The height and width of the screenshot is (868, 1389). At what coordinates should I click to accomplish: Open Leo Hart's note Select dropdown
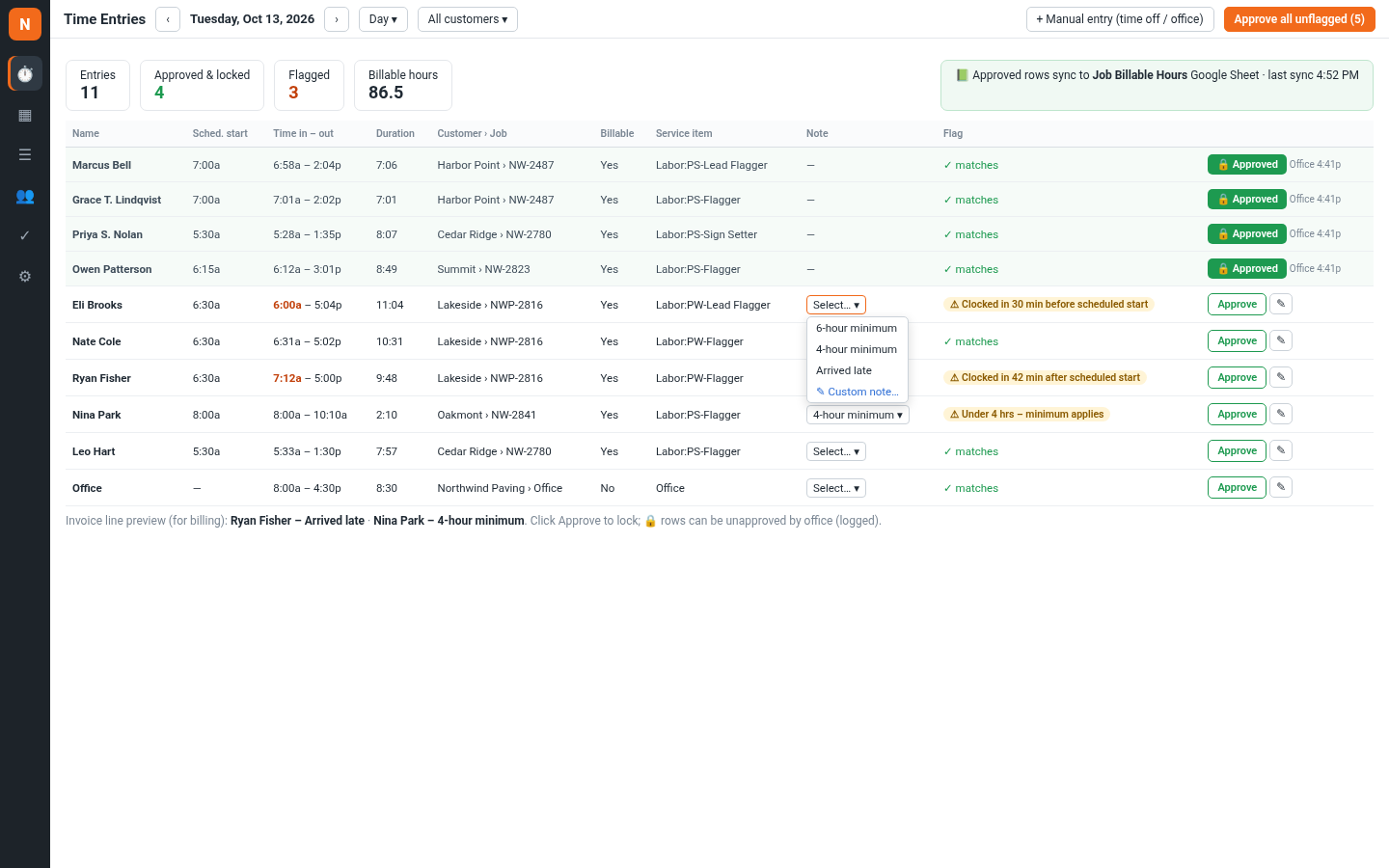coord(836,451)
